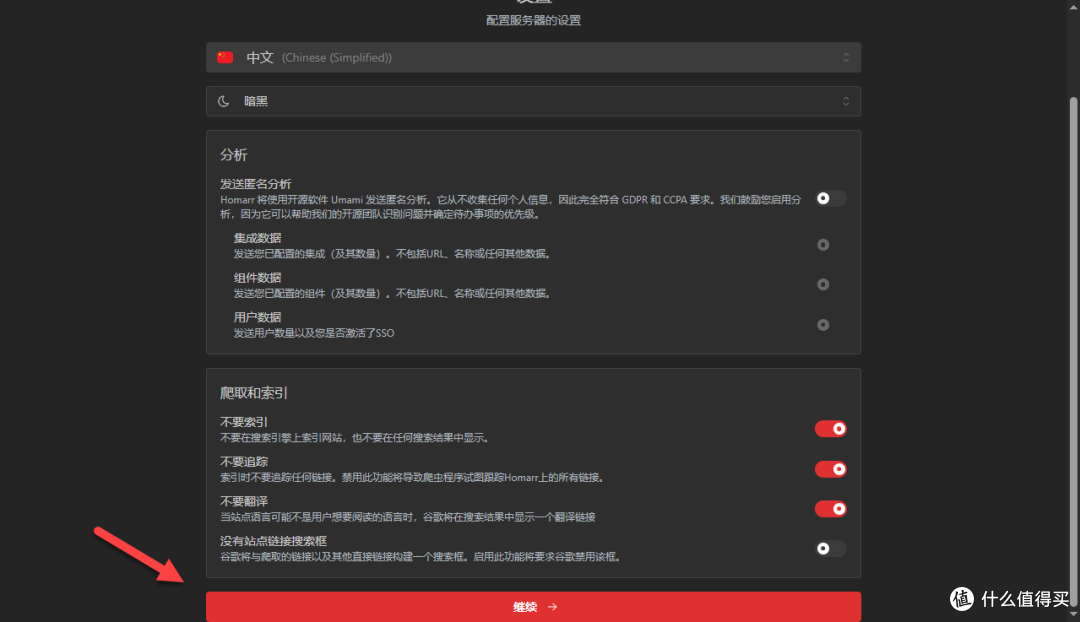Screen dimensions: 1080x622
Task: Click the red 继续 button
Action: (x=533, y=607)
